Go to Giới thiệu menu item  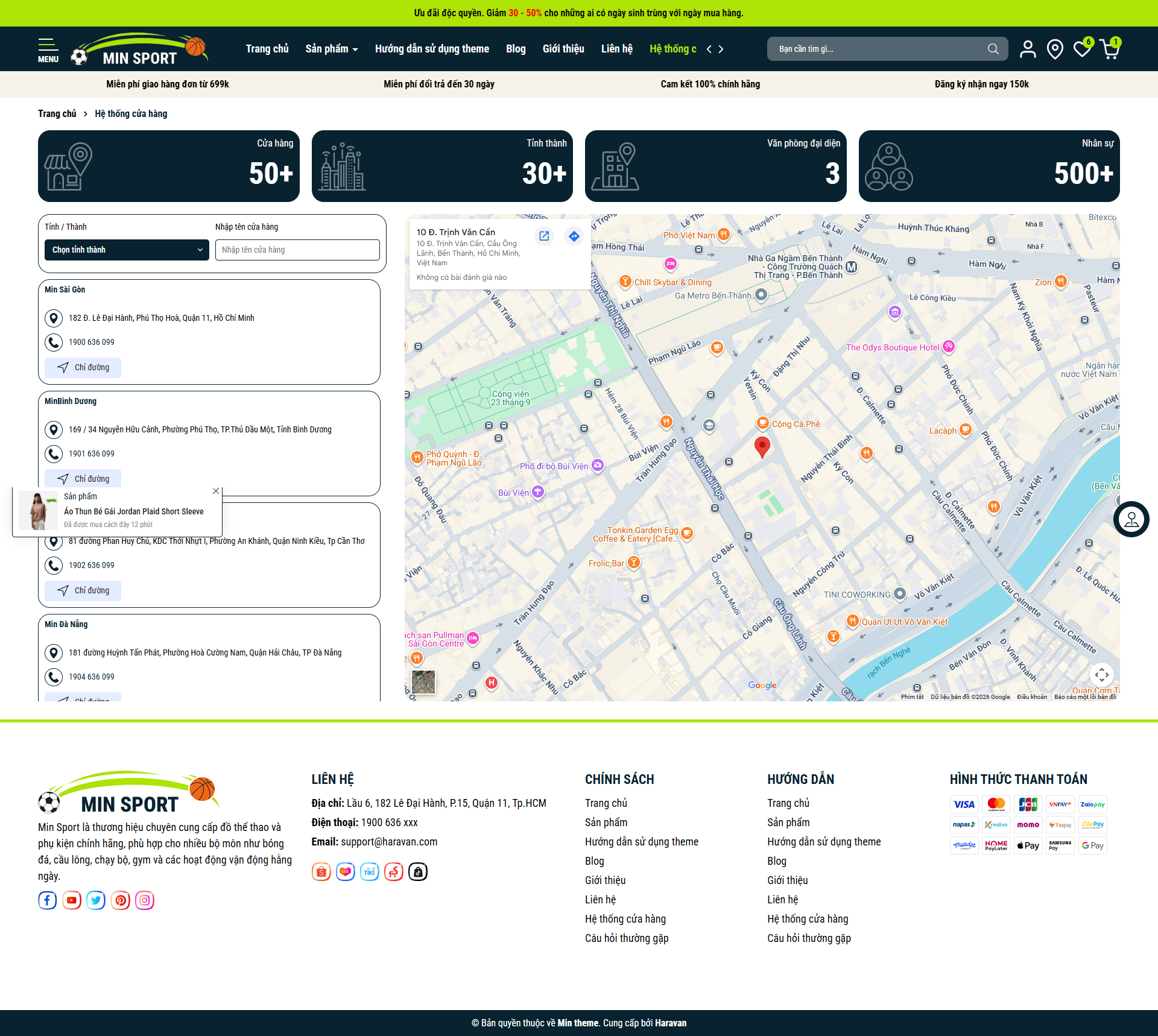(563, 49)
